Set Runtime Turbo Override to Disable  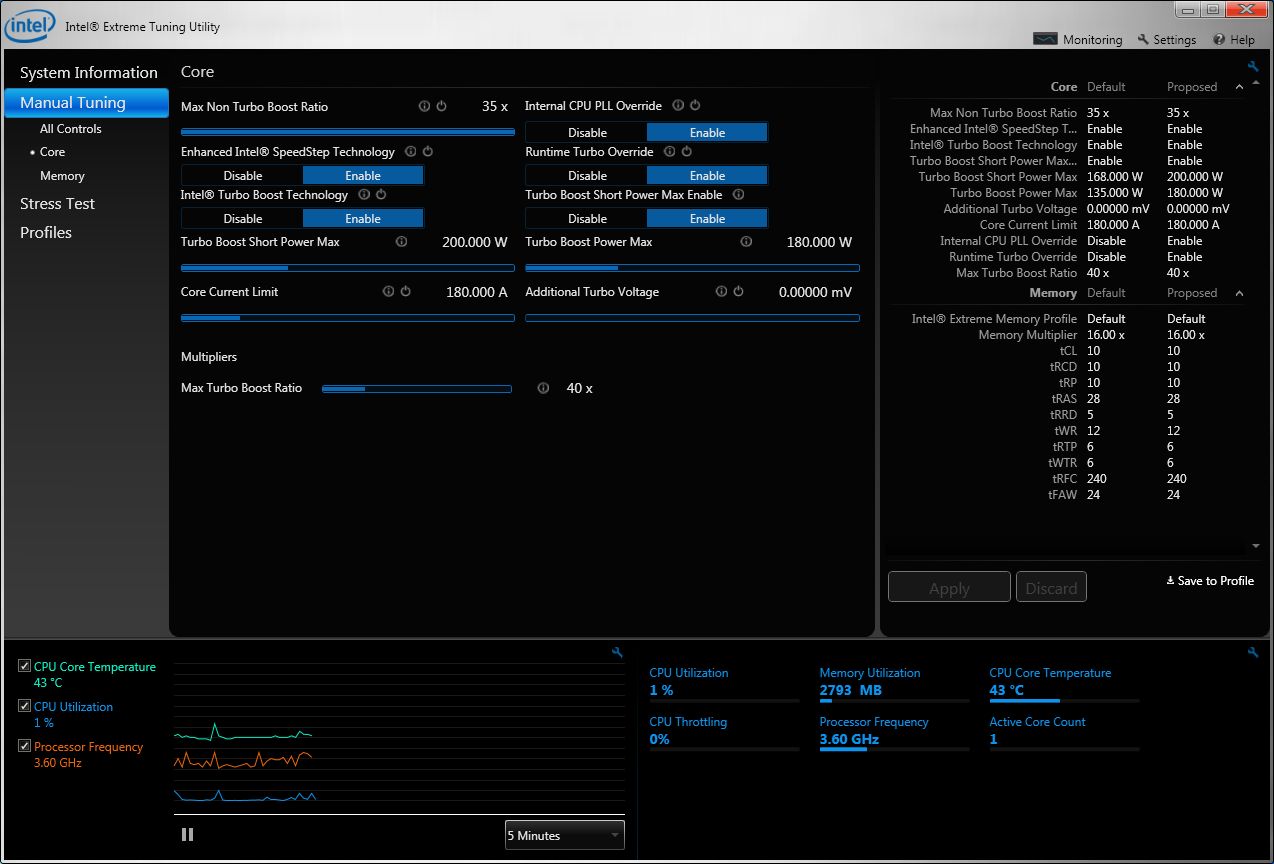coord(587,175)
